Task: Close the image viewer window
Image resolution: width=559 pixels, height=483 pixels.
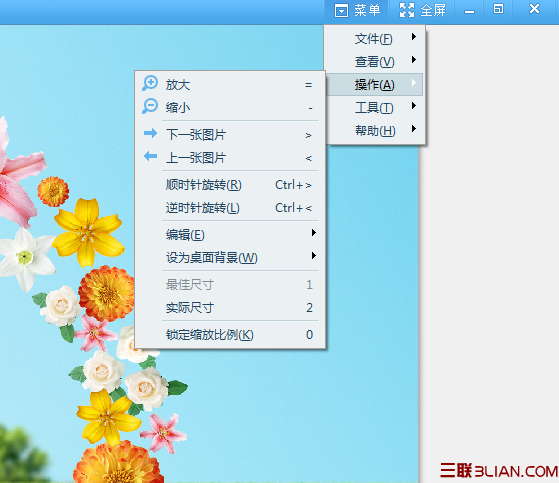Action: pos(534,9)
